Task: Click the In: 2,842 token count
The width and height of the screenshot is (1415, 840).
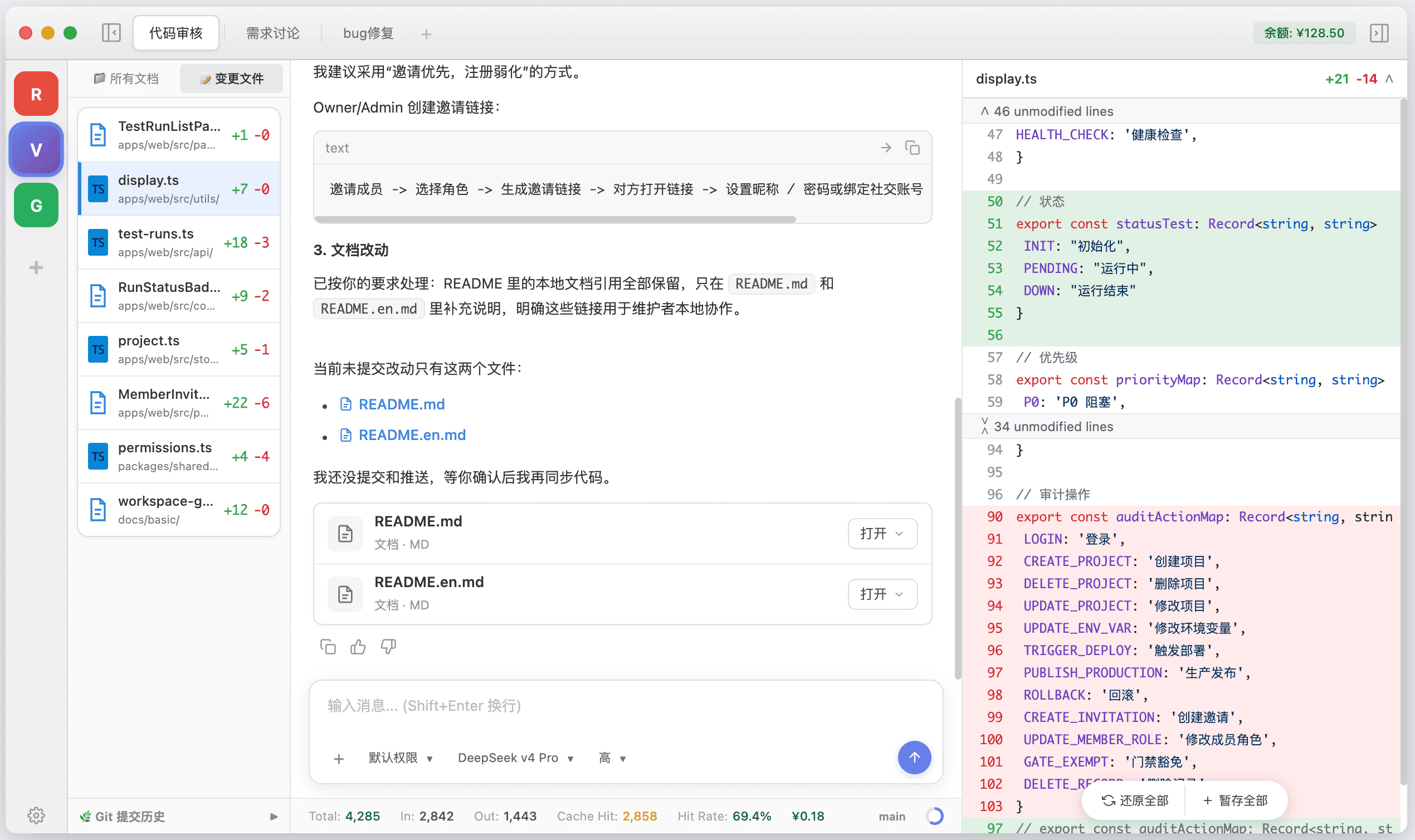Action: 427,815
